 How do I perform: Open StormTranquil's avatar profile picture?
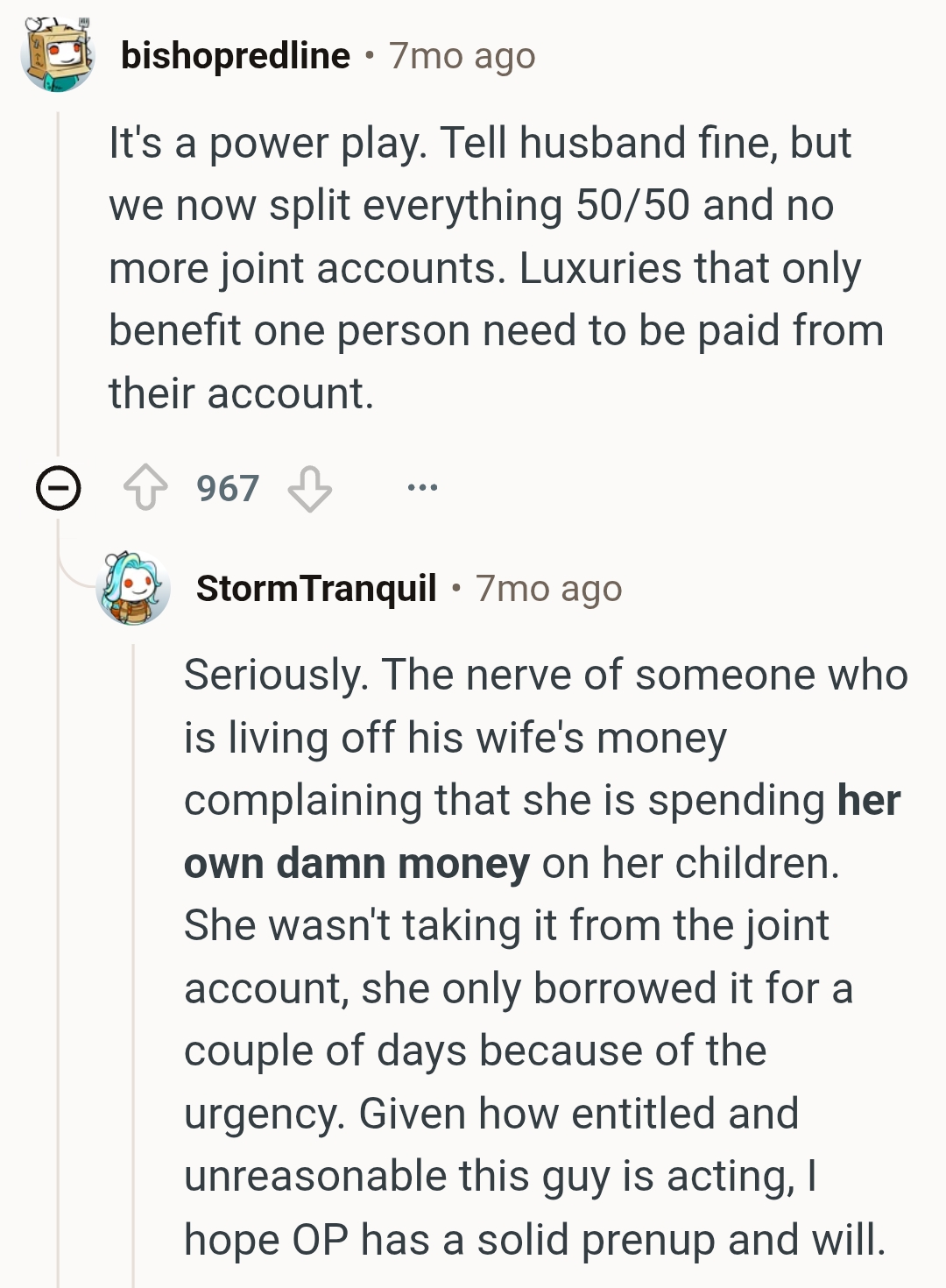pos(133,588)
